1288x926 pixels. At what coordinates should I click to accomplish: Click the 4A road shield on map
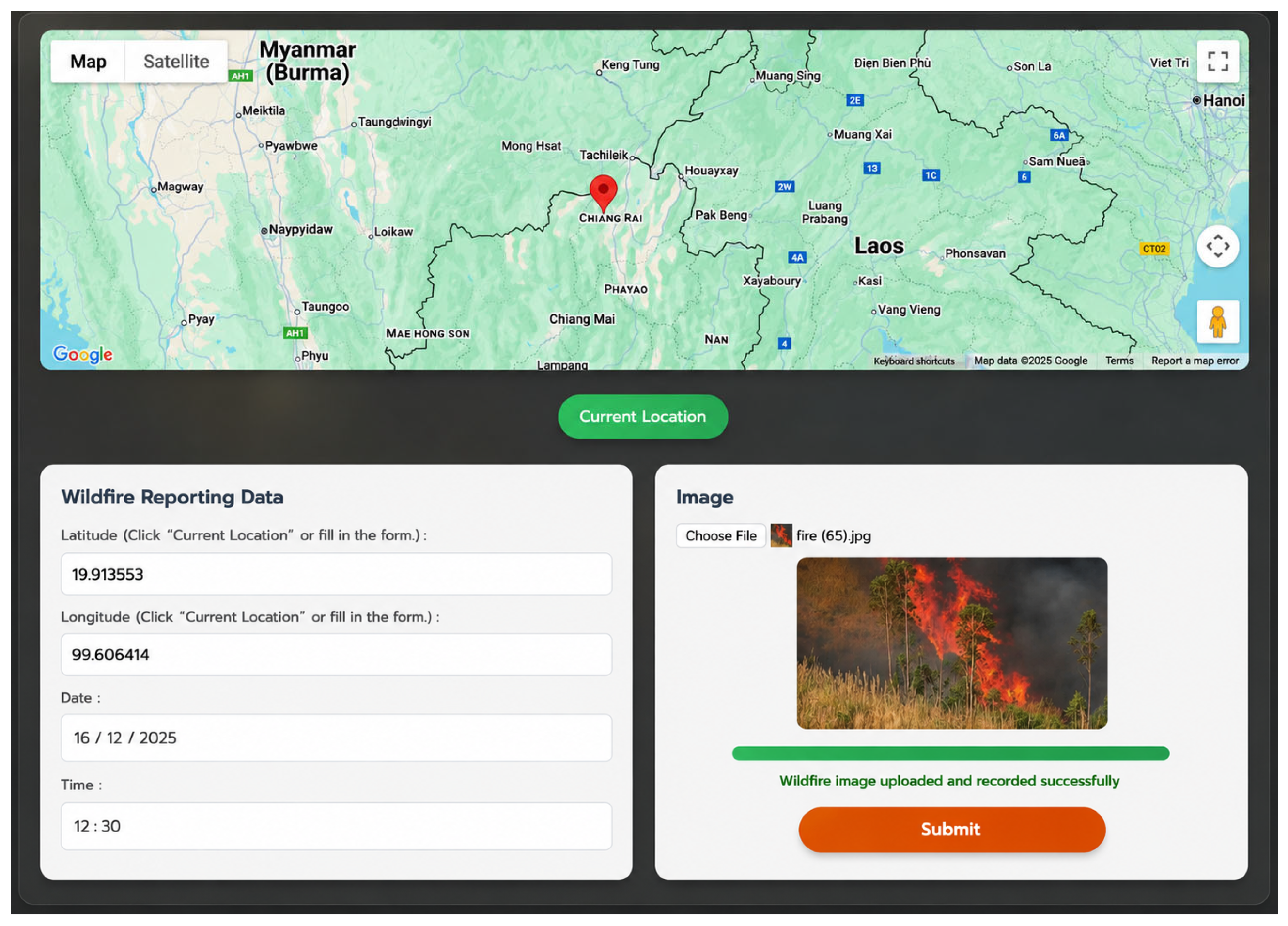[x=797, y=258]
